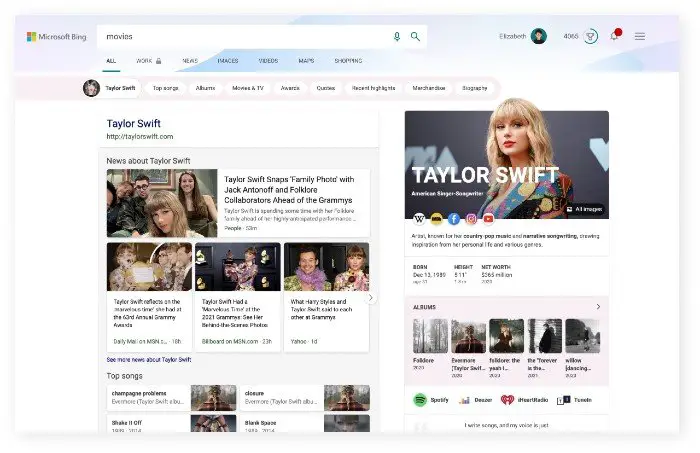This screenshot has height=453, width=700.
Task: Switch to the VIDEOS search tab
Action: pyautogui.click(x=268, y=61)
